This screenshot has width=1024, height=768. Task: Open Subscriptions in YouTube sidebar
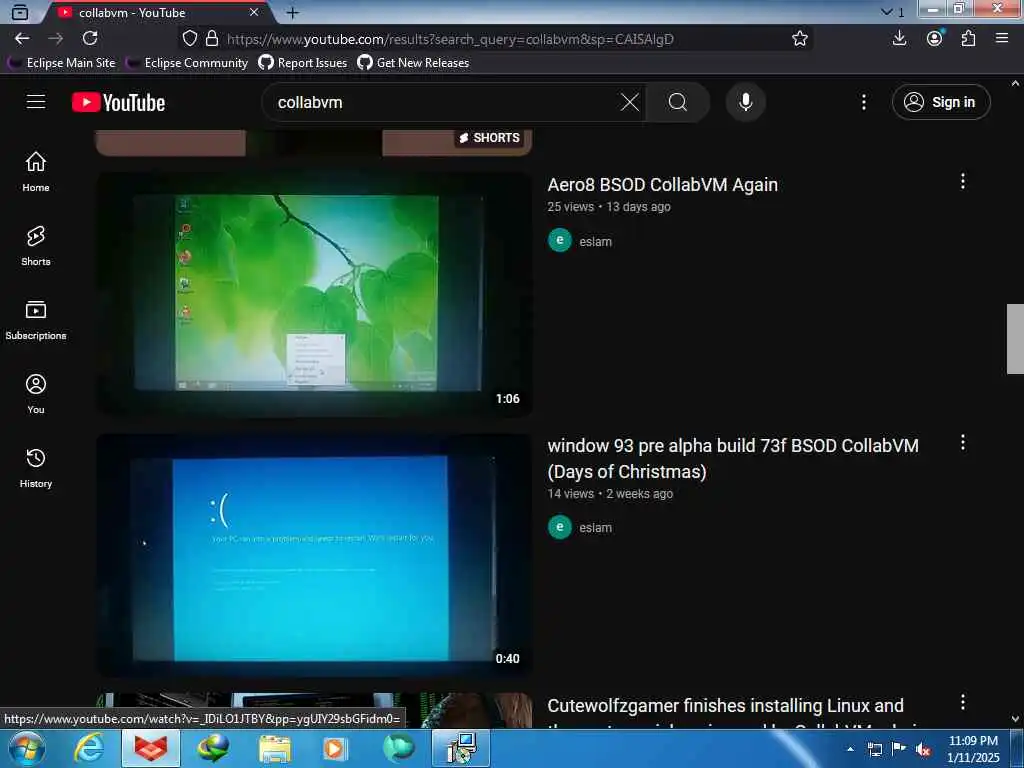[x=36, y=320]
